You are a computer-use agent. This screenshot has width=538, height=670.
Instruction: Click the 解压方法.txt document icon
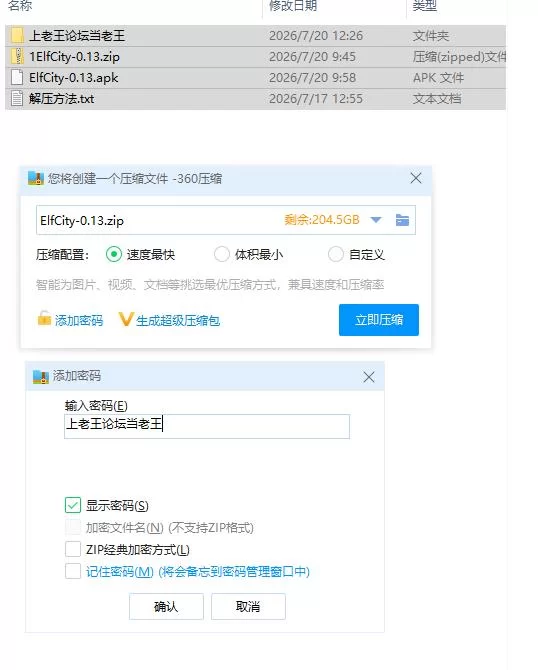(x=17, y=99)
